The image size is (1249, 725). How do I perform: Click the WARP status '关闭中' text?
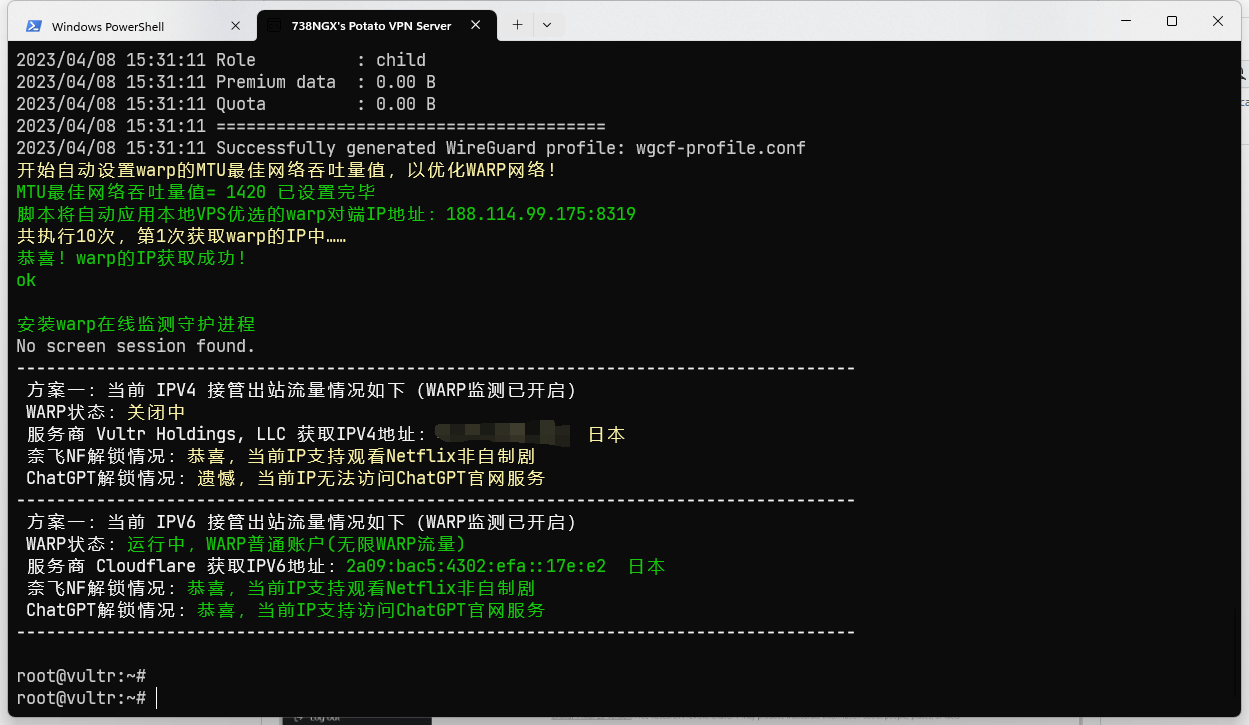(156, 412)
